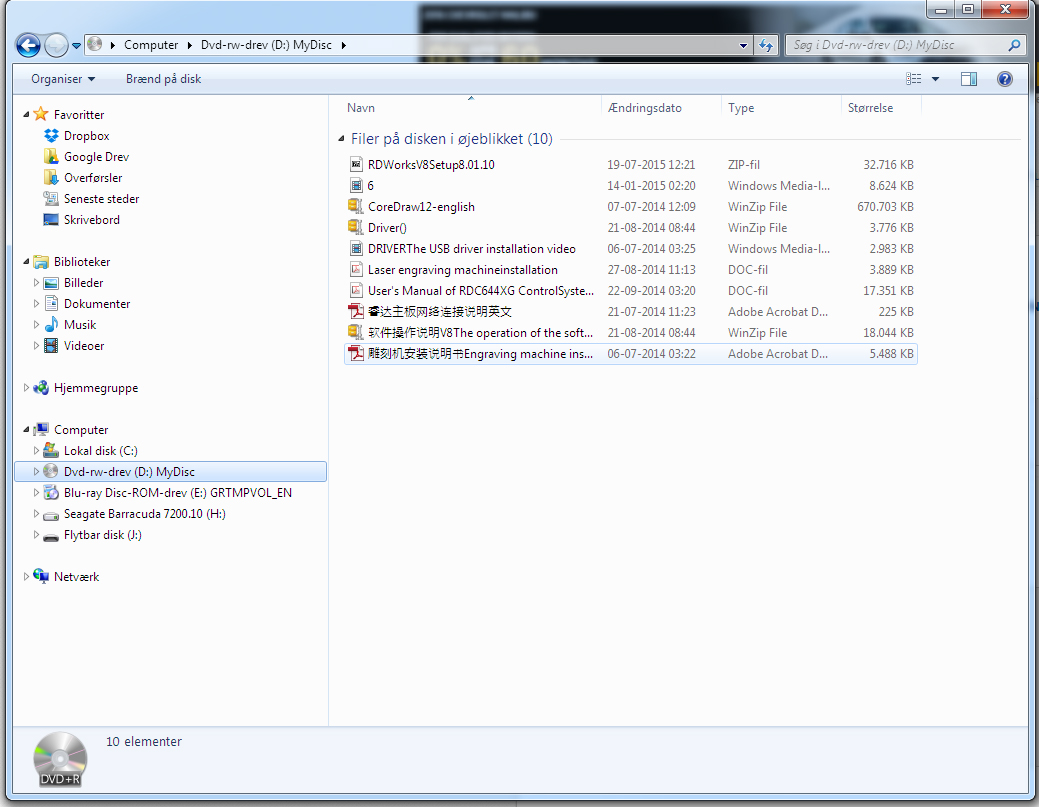Expand the Lokal disk (C:) tree node
Screen dimensions: 1039x807
37,451
